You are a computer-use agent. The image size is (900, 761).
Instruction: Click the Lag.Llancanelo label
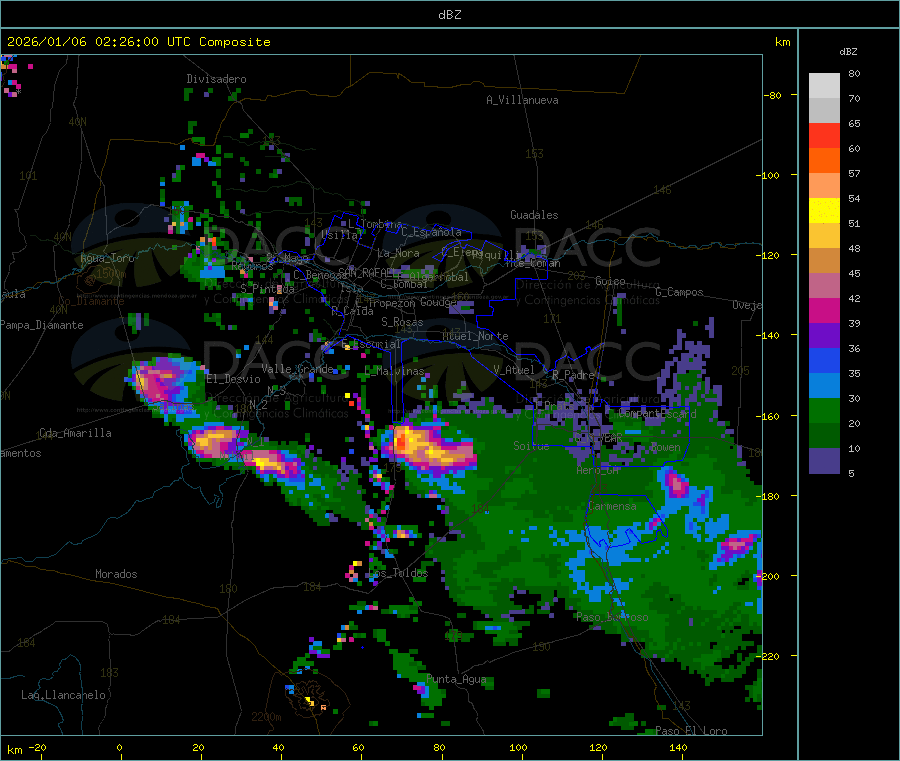63,695
